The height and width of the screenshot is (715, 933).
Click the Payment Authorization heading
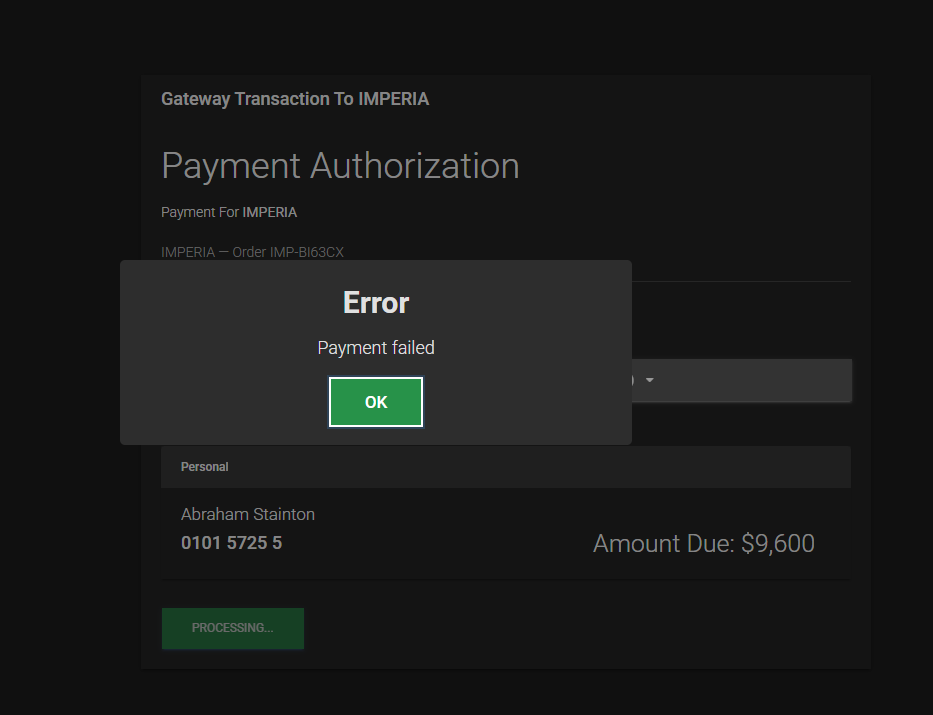pos(340,165)
